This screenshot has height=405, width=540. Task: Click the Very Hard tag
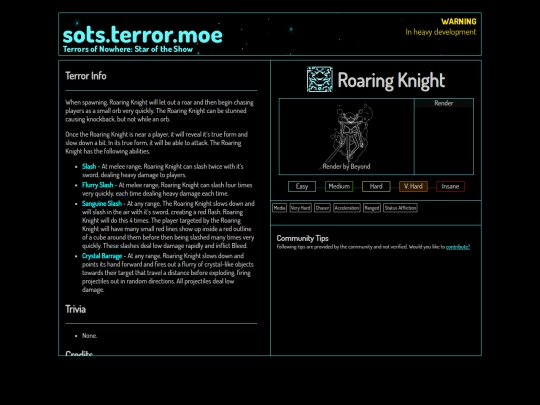tap(300, 208)
